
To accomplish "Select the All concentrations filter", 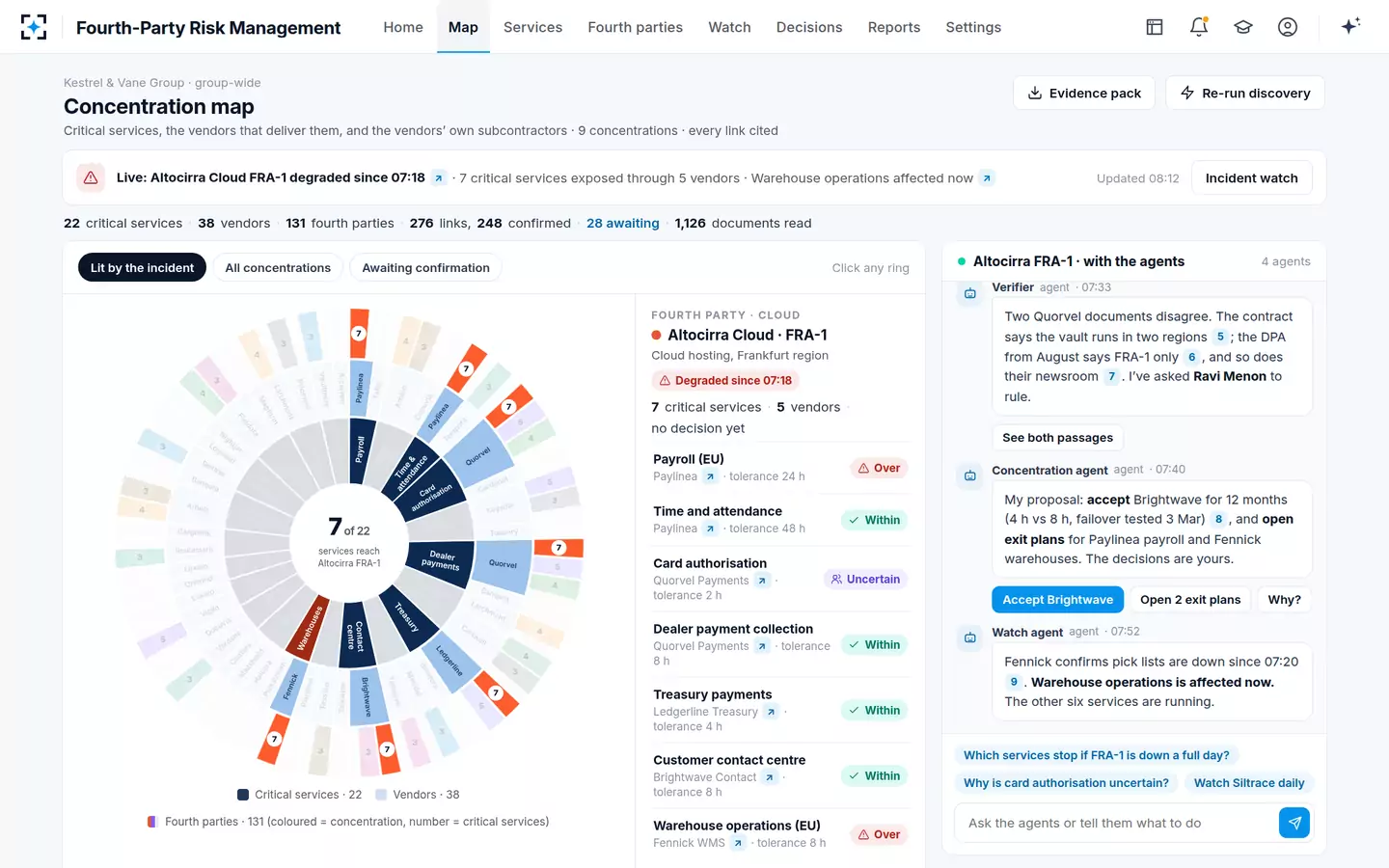I will point(278,268).
